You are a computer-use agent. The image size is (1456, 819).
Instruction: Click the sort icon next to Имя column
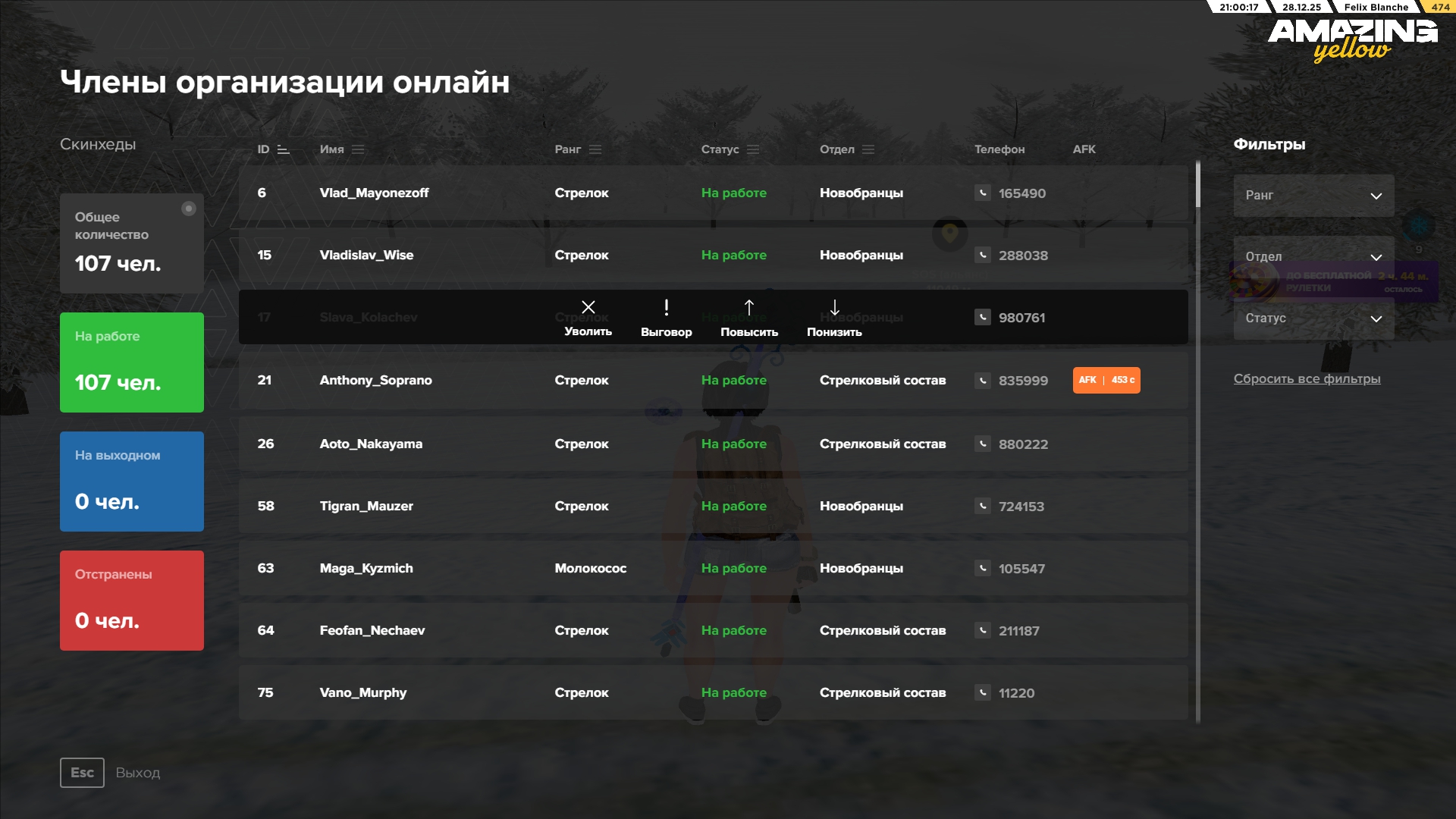tap(358, 149)
